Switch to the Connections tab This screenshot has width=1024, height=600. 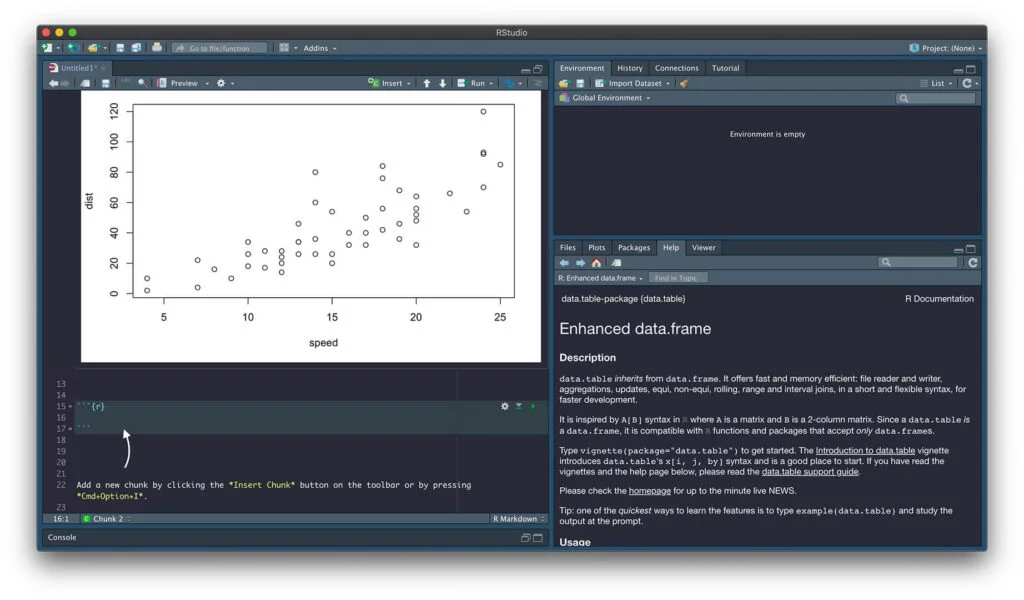(x=677, y=68)
